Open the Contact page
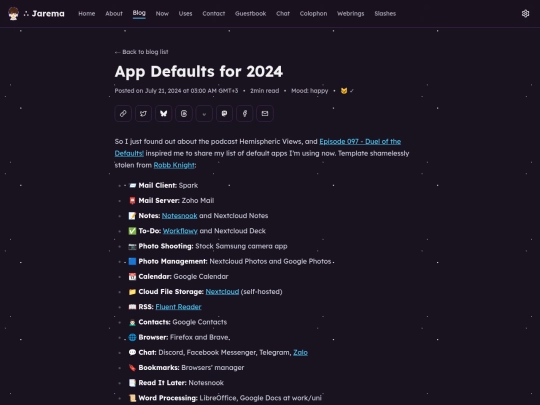Viewport: 540px width, 405px height. point(214,13)
